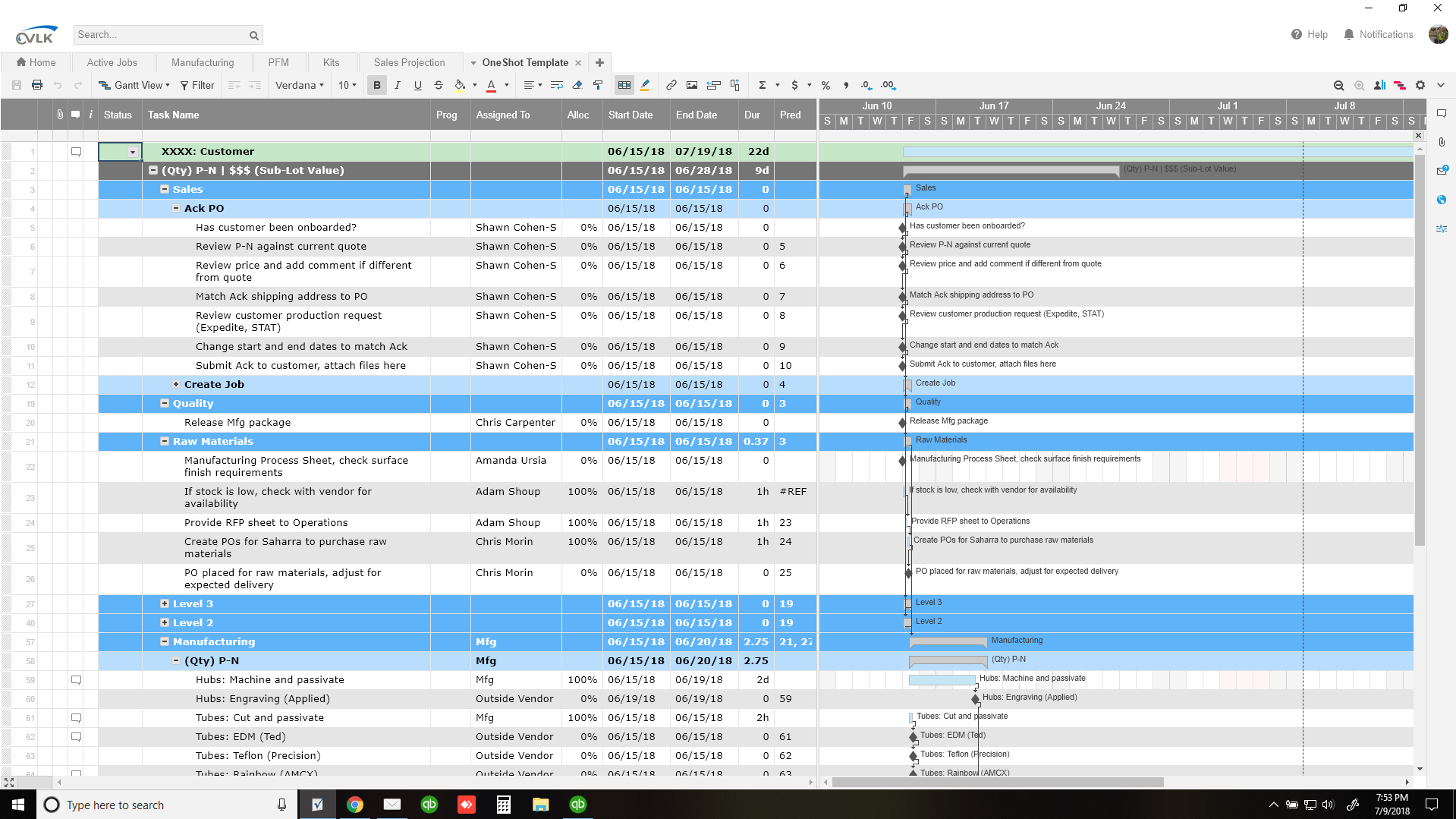
Task: Click the Filter button
Action: (197, 85)
